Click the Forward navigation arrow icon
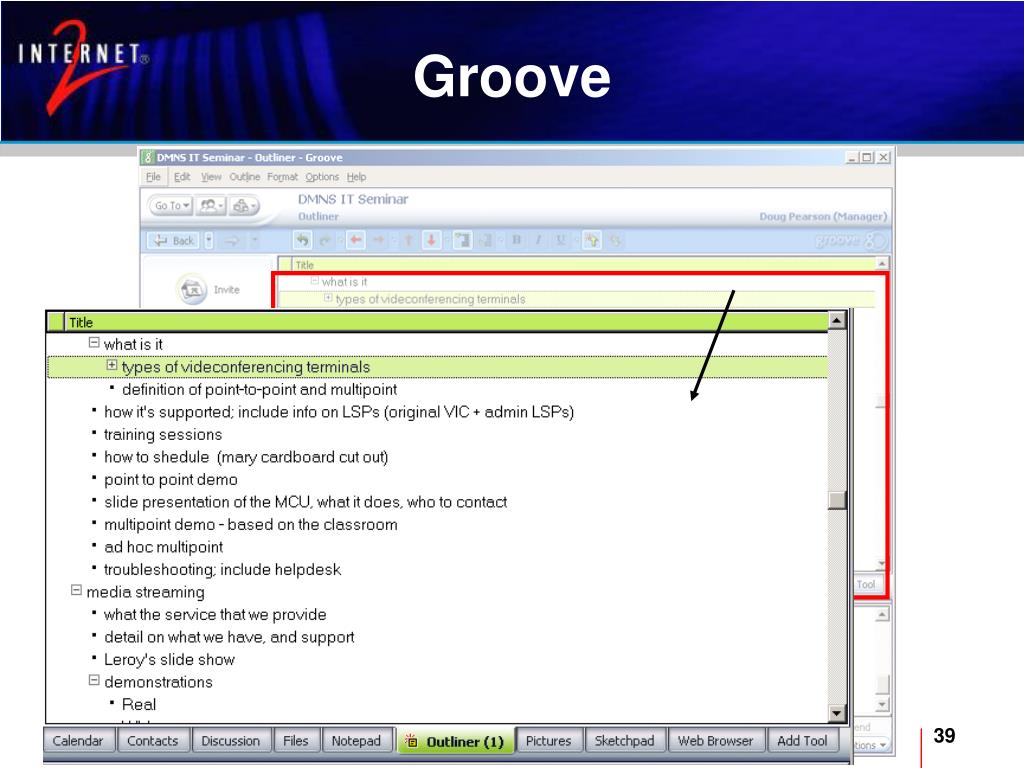Image resolution: width=1024 pixels, height=768 pixels. (x=232, y=241)
